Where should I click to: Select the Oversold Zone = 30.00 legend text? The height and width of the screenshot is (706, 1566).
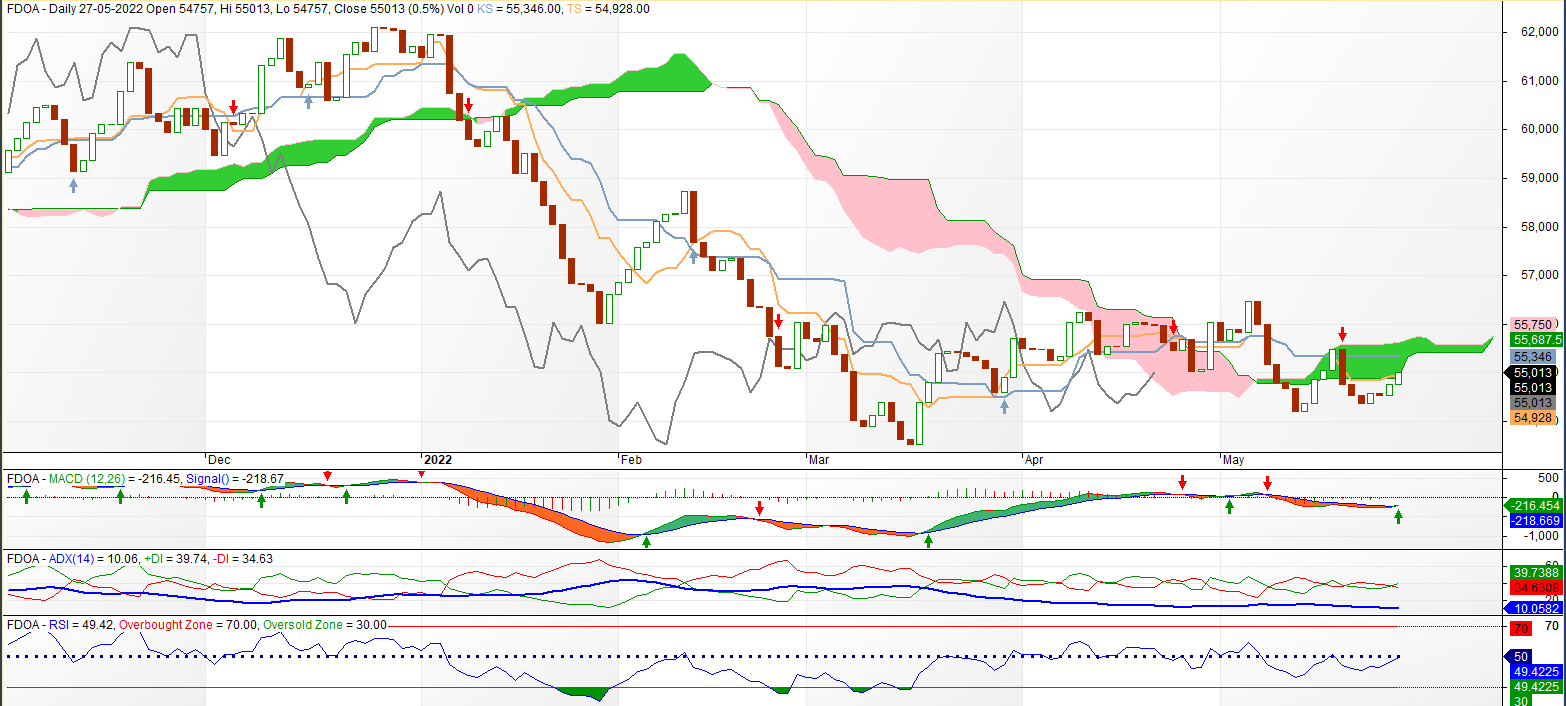pyautogui.click(x=326, y=624)
